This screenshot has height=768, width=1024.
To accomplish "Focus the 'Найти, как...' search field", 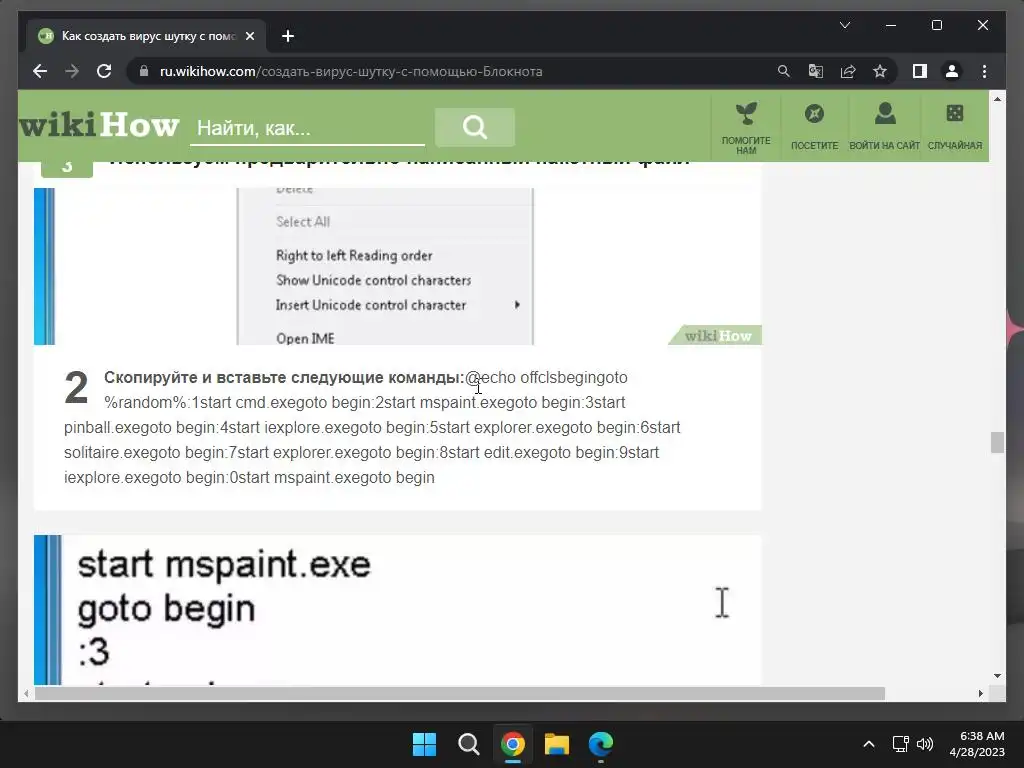I will pos(307,128).
